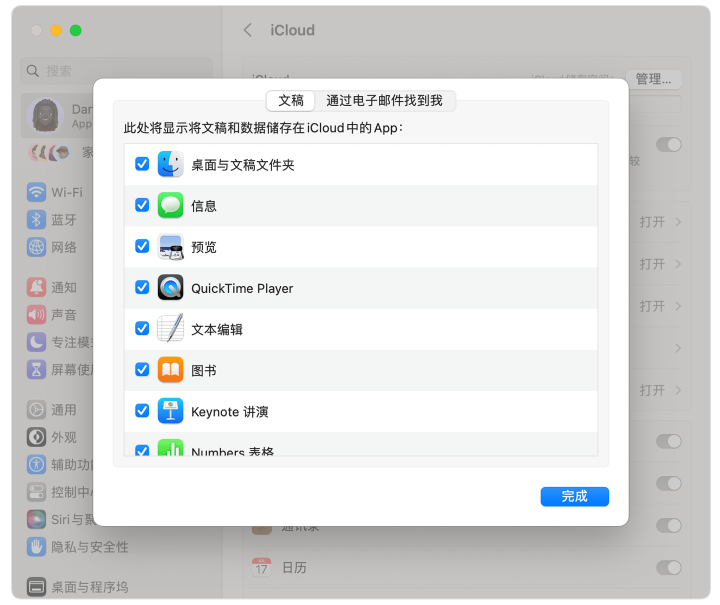Image resolution: width=720 pixels, height=605 pixels.
Task: Click the orange Books icon next to 图书
Action: [170, 370]
